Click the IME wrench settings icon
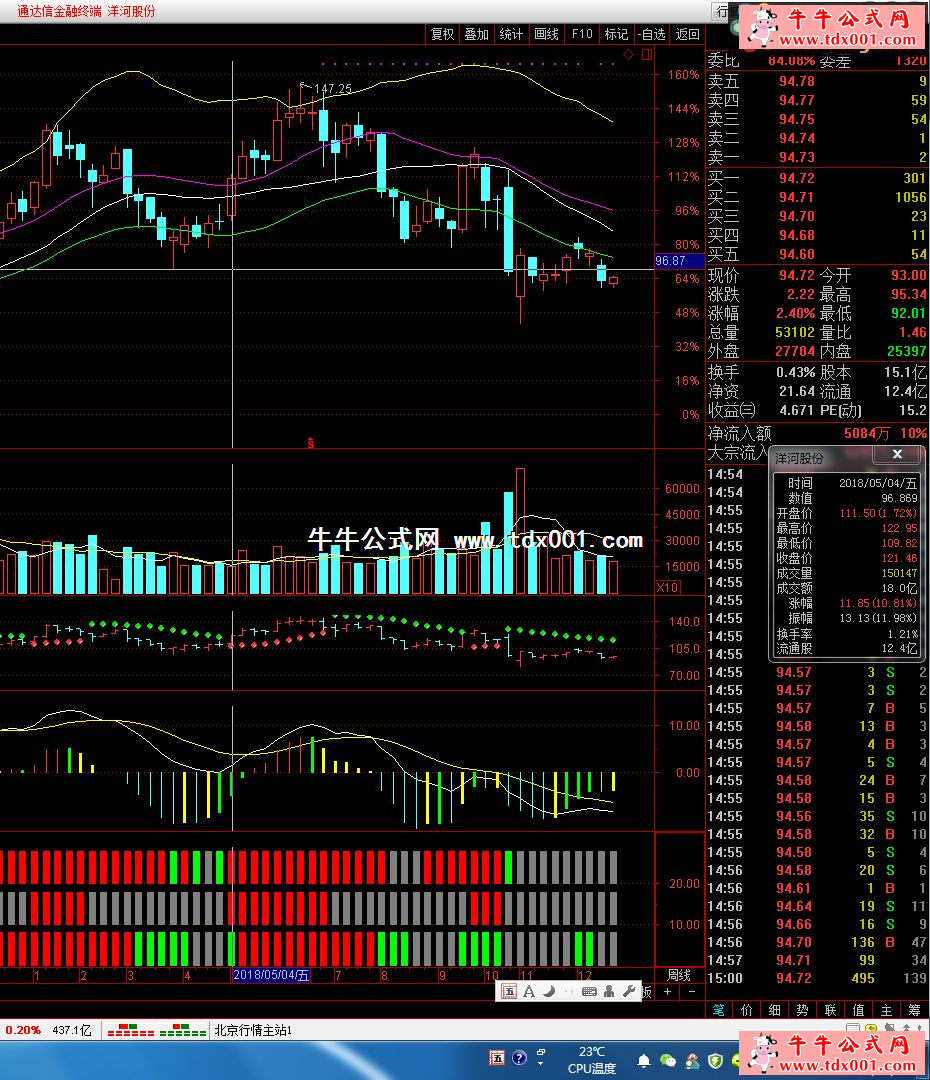The image size is (930, 1080). [x=629, y=992]
